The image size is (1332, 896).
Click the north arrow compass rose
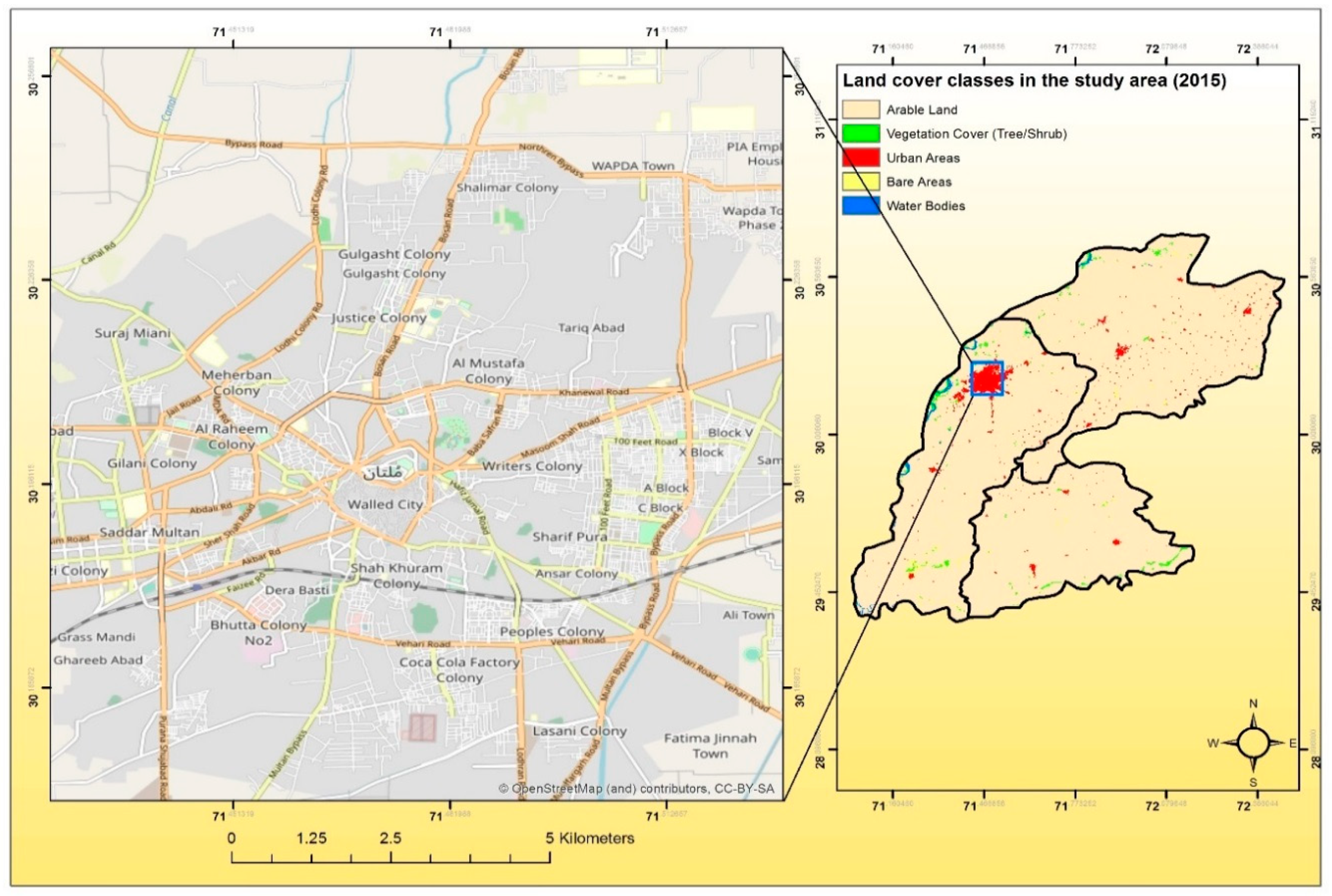tap(1253, 744)
